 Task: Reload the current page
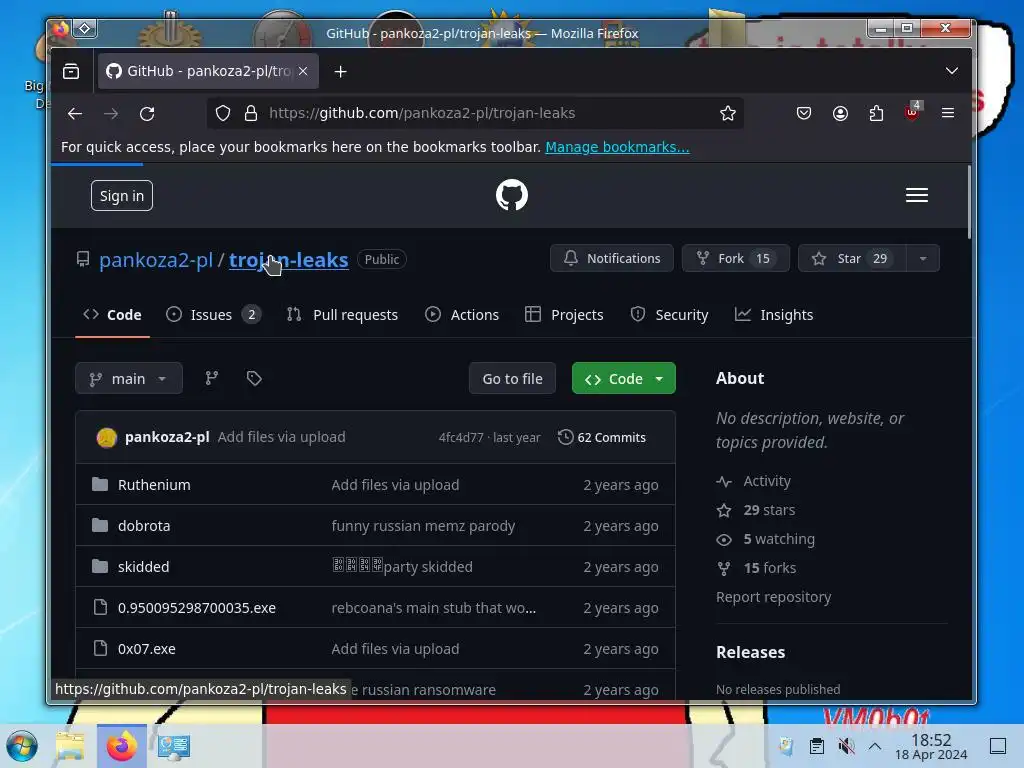click(x=147, y=114)
